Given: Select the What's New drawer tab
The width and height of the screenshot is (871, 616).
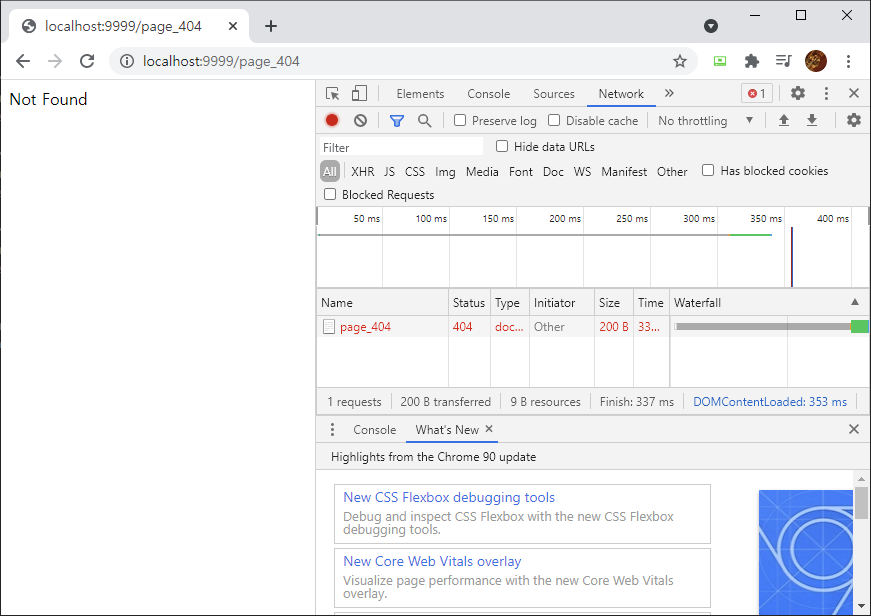Looking at the screenshot, I should click(x=447, y=430).
